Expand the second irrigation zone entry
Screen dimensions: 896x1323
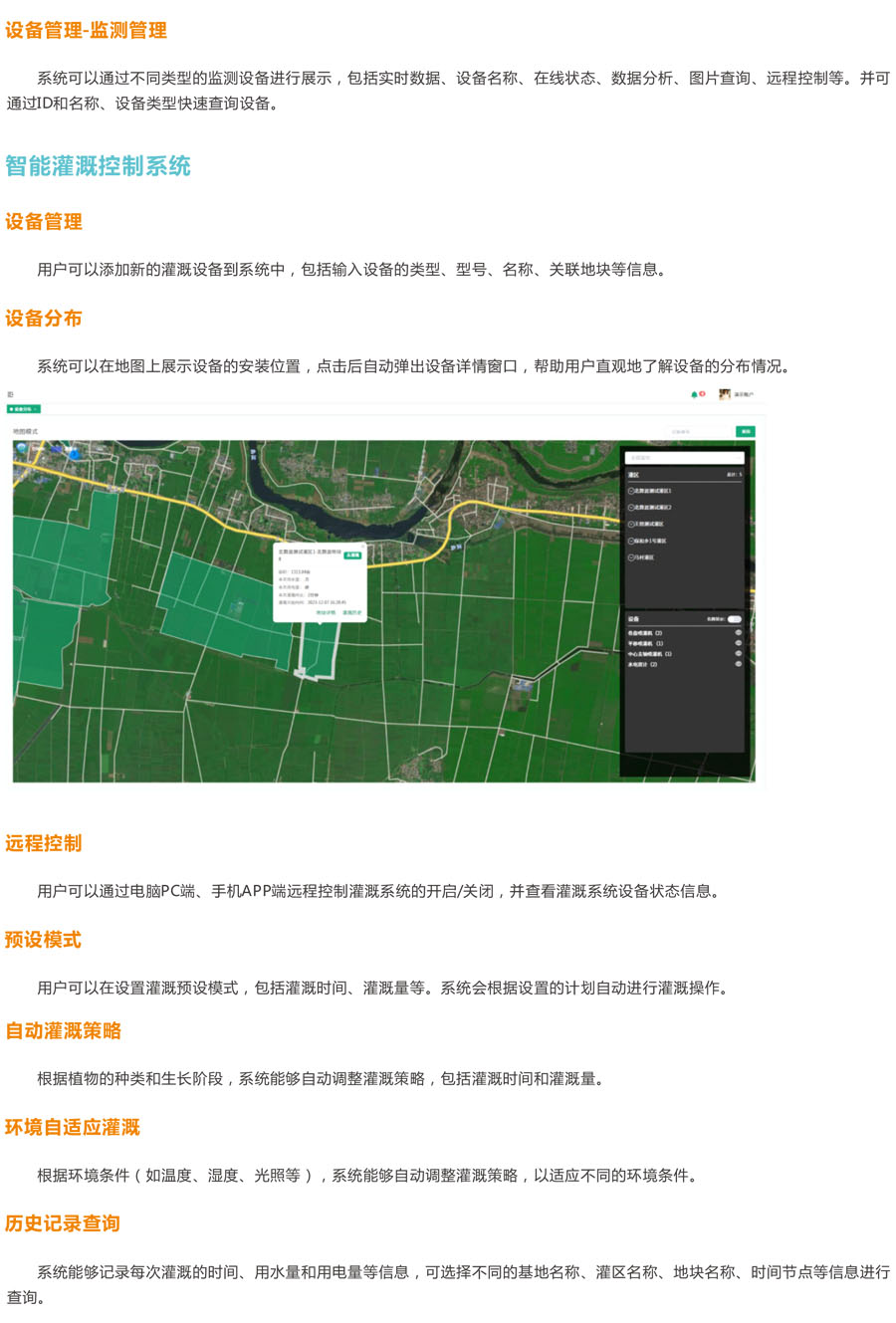coord(631,508)
